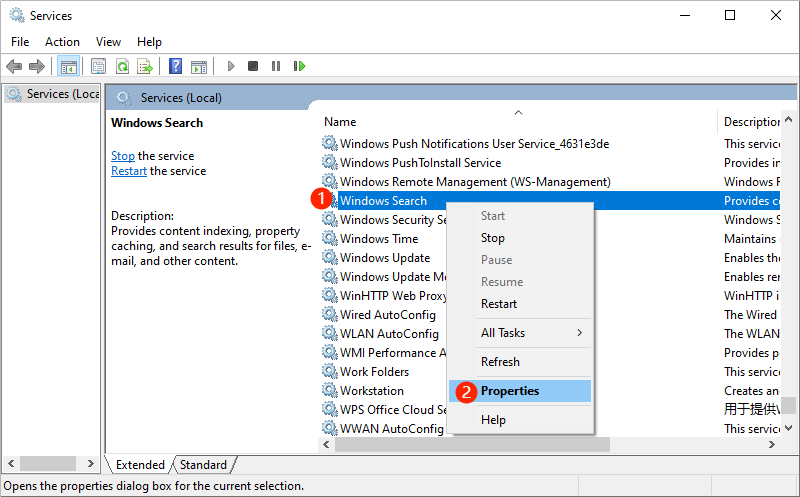
Task: Click gear icon beside Wired AutoConfig
Action: coord(330,314)
